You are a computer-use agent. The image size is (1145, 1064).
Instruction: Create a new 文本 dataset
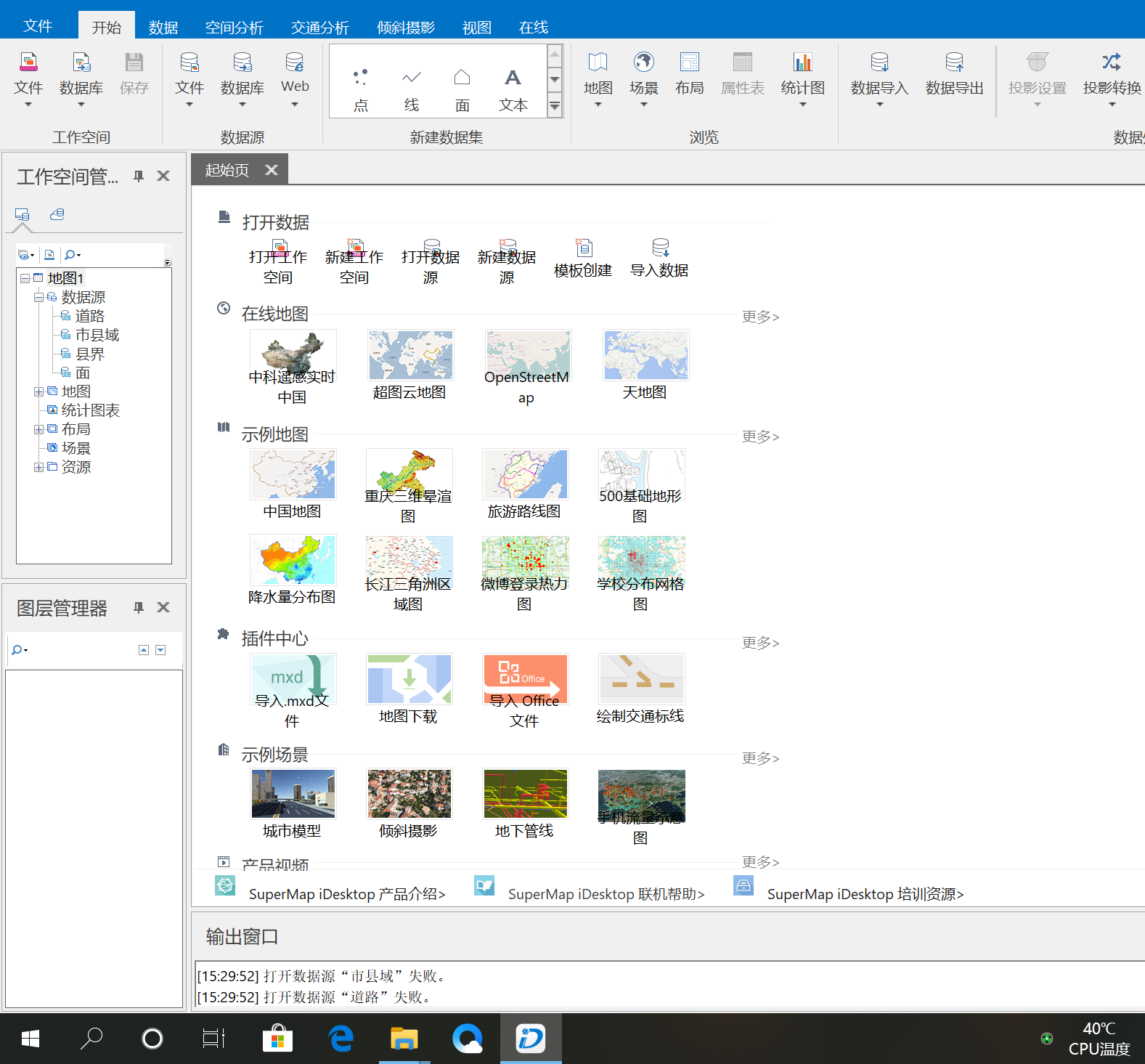[x=513, y=90]
